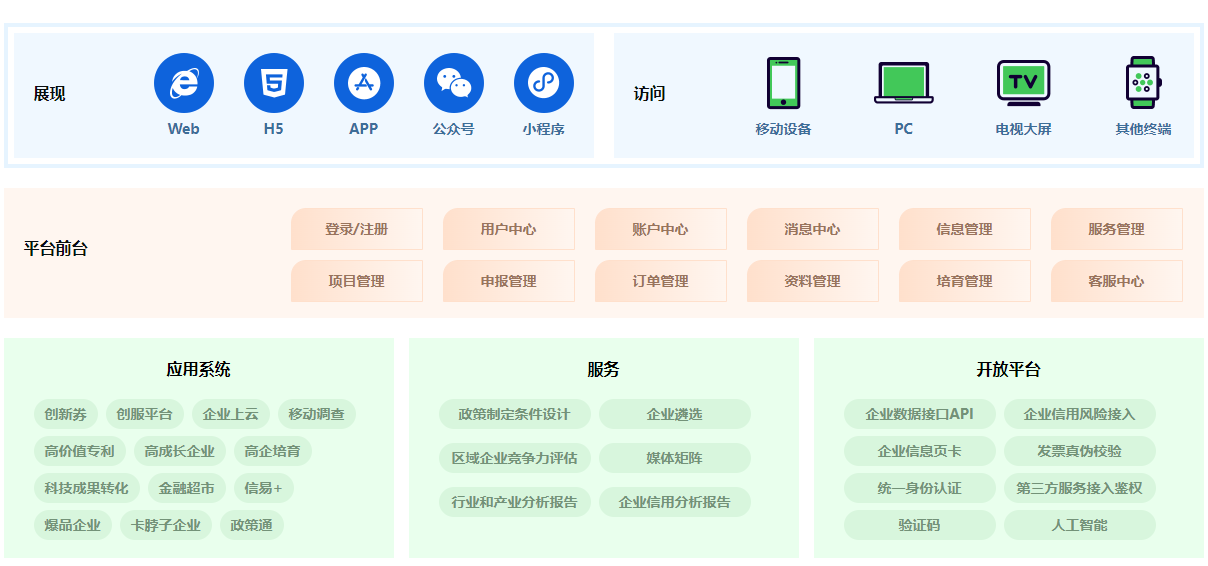Select 第三方服务接入鉴权 pill

click(1080, 488)
